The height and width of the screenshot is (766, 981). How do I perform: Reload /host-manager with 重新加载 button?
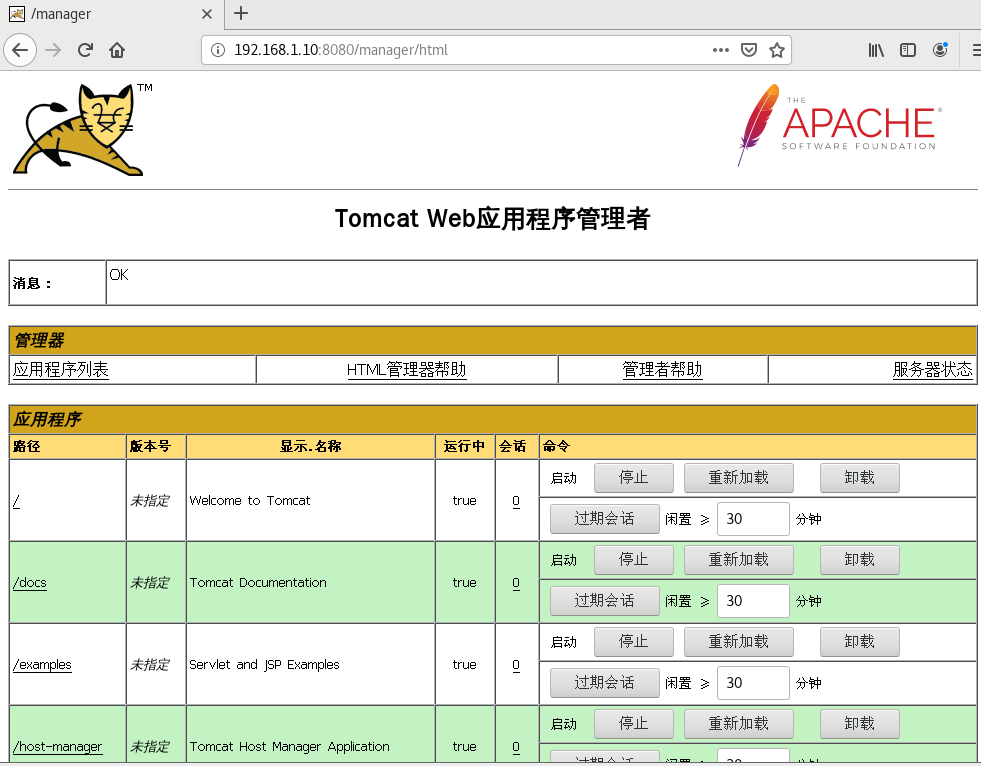point(739,724)
